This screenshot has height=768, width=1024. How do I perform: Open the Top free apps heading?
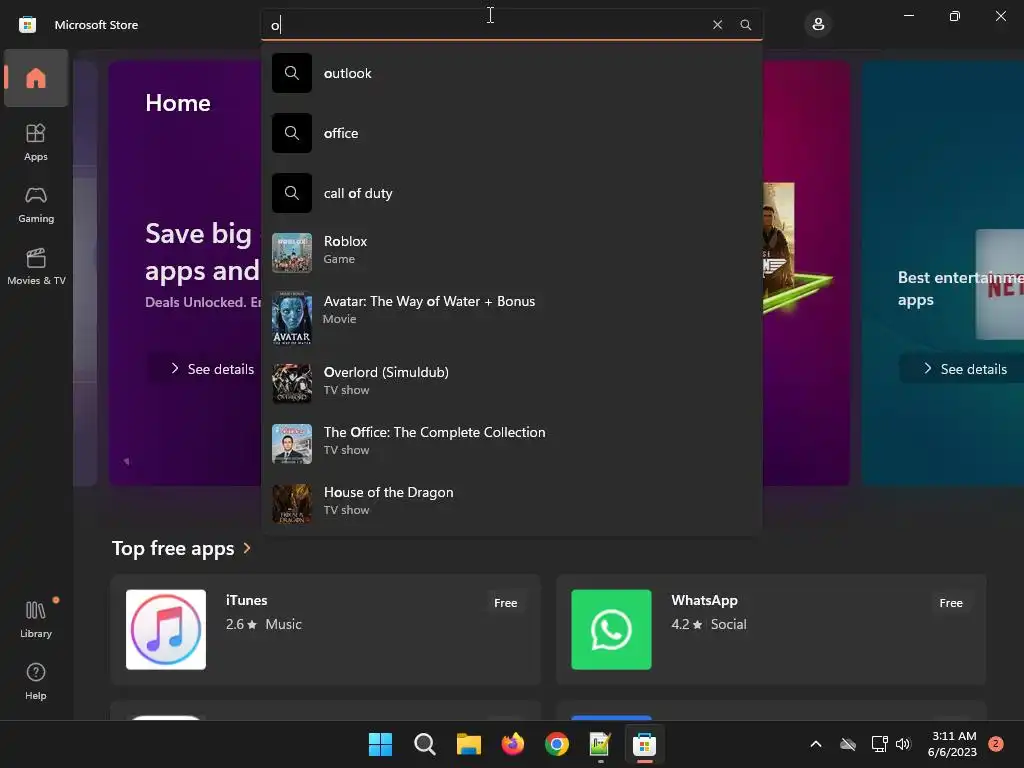click(173, 548)
